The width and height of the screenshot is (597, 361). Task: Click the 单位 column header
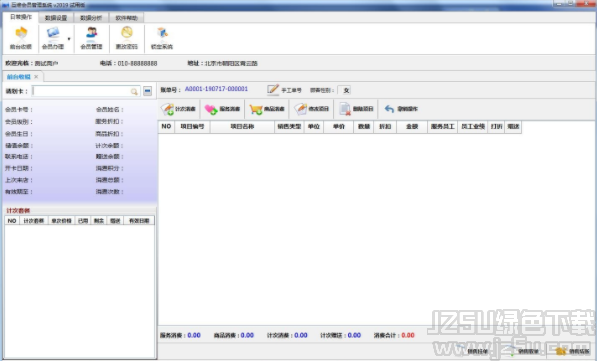314,126
